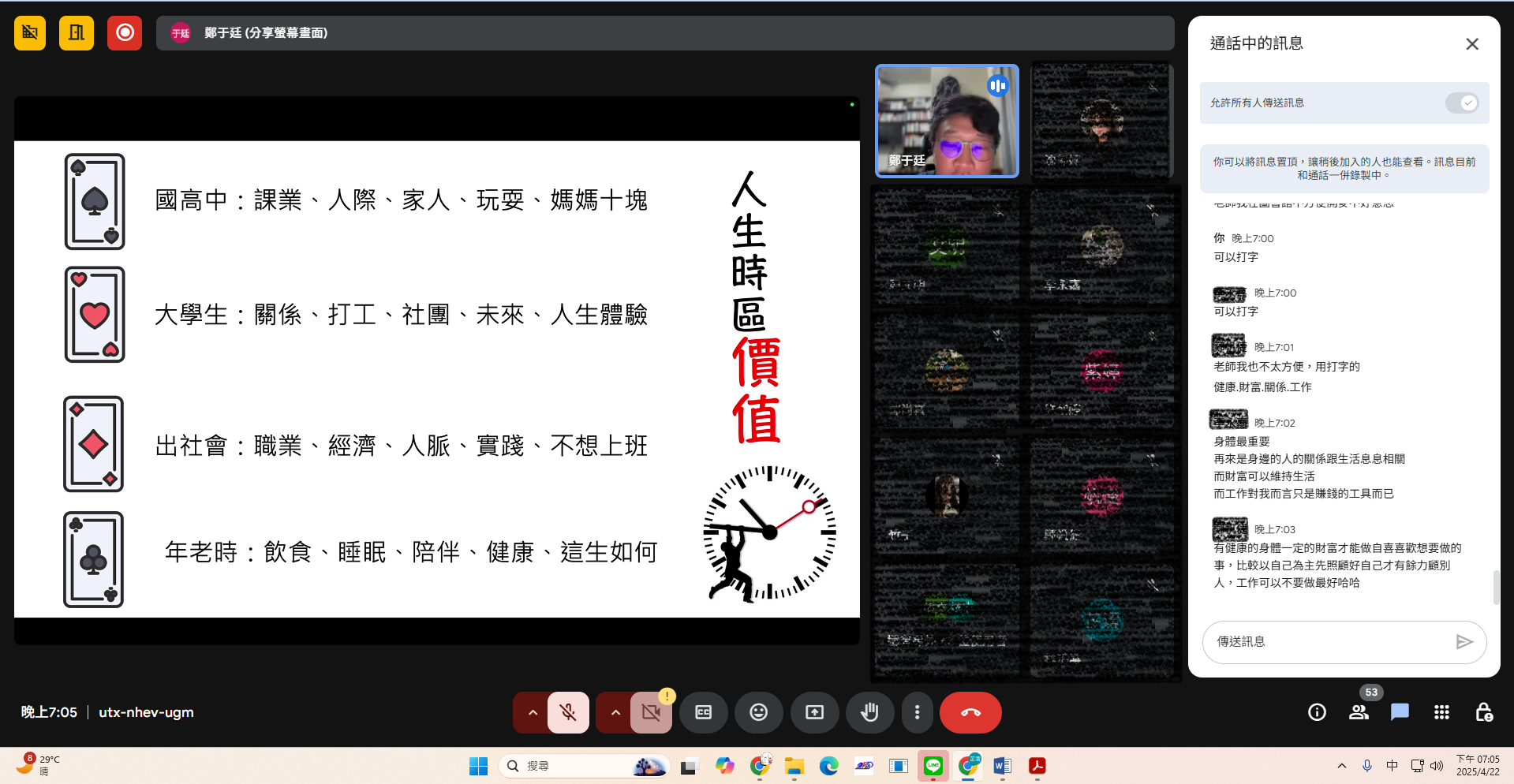Screen dimensions: 1514x784
Task: Send the chat message with the arrow
Action: (1465, 642)
